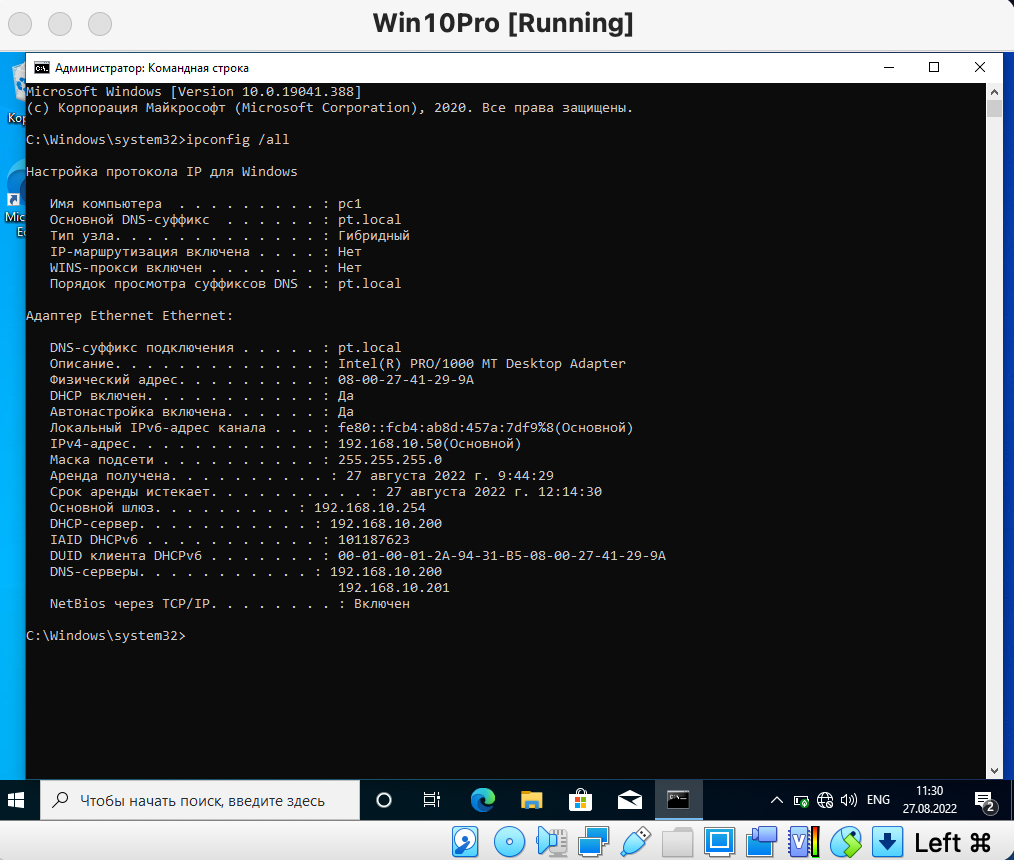Click the IAID value 101187623
The height and width of the screenshot is (860, 1014).
coord(374,539)
